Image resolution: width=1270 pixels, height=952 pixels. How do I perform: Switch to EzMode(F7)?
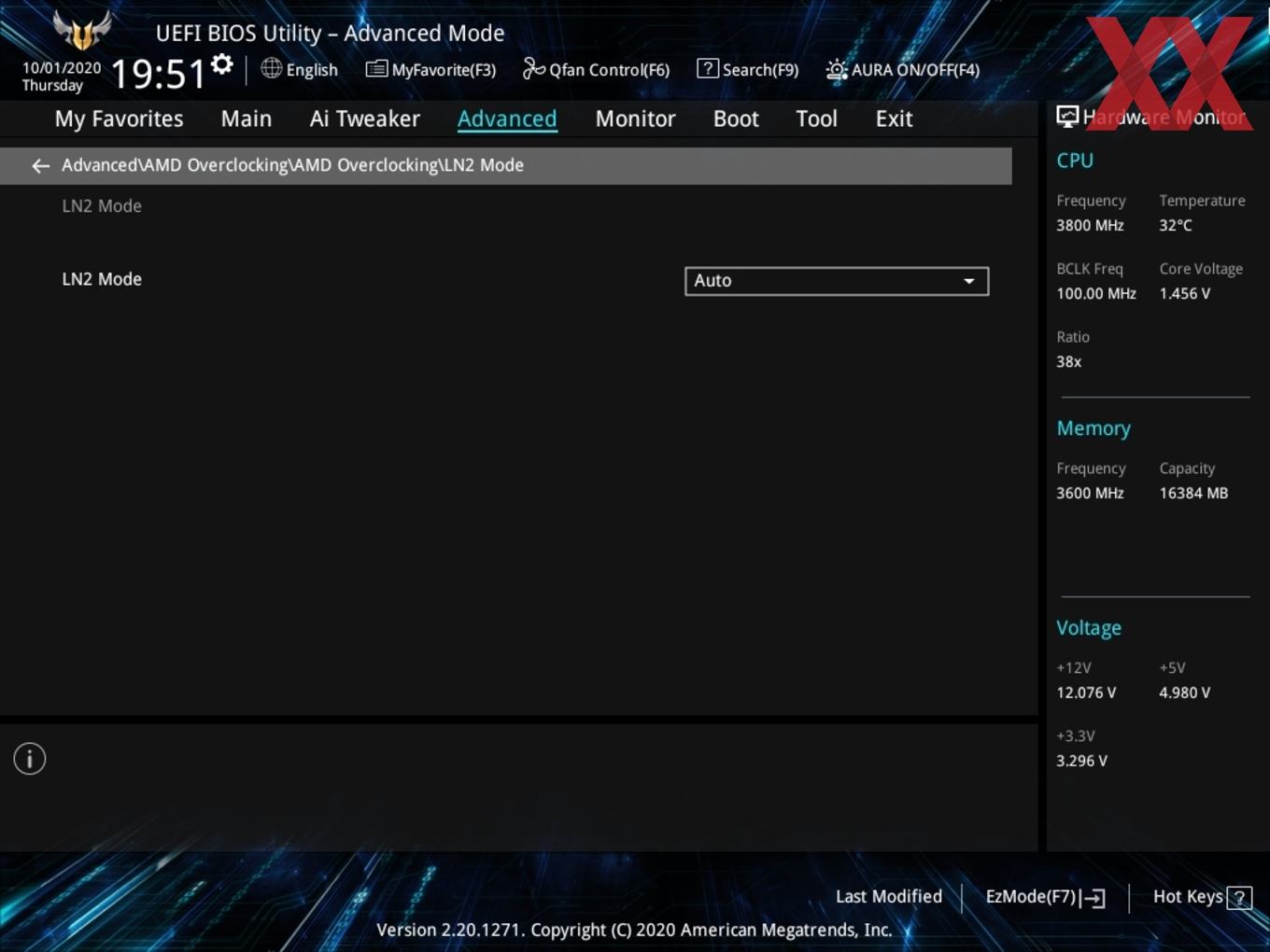click(x=1045, y=897)
